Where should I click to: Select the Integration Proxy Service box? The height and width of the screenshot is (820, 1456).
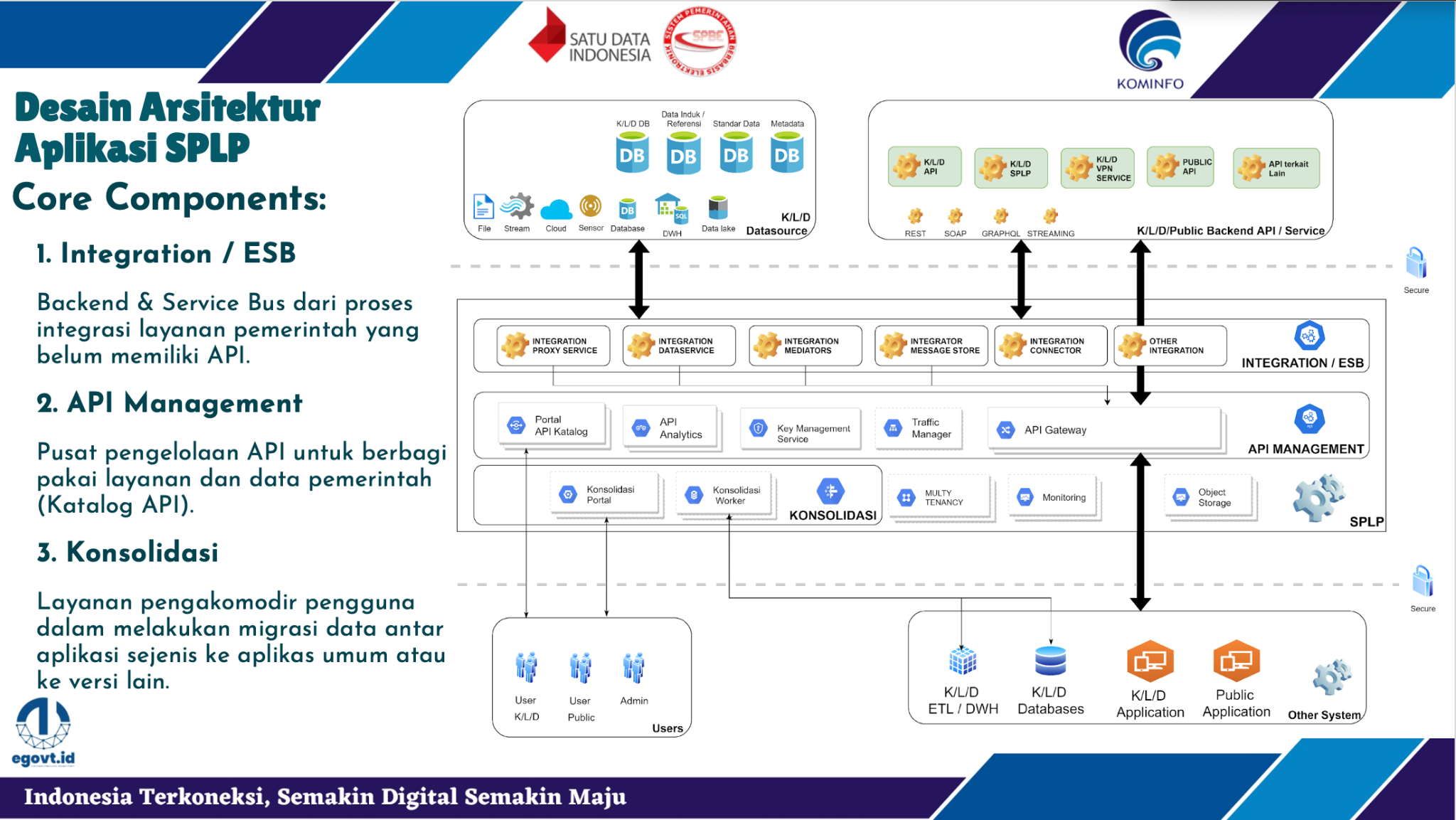(553, 346)
